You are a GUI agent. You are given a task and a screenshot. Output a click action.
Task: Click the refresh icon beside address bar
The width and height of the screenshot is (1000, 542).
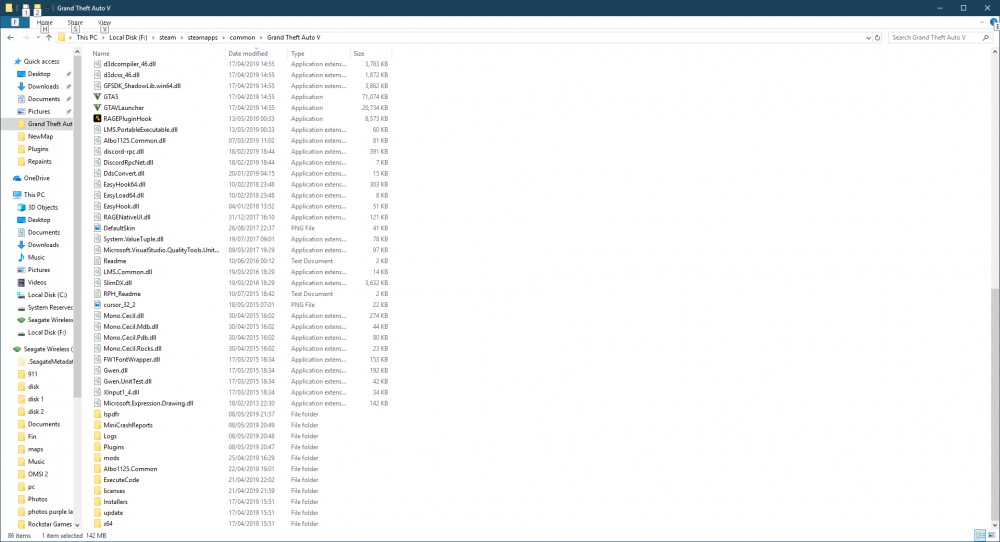878,38
